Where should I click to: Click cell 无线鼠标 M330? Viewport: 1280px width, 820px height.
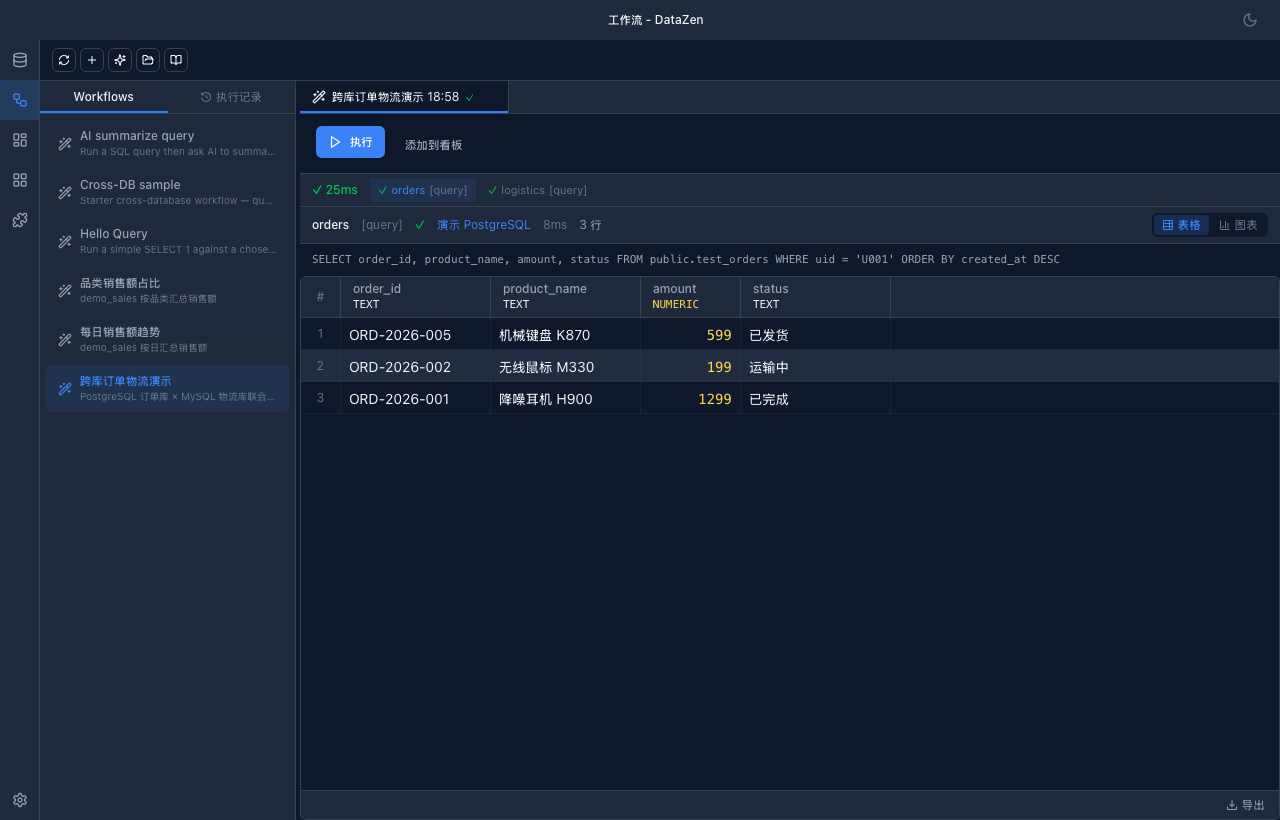coord(565,367)
